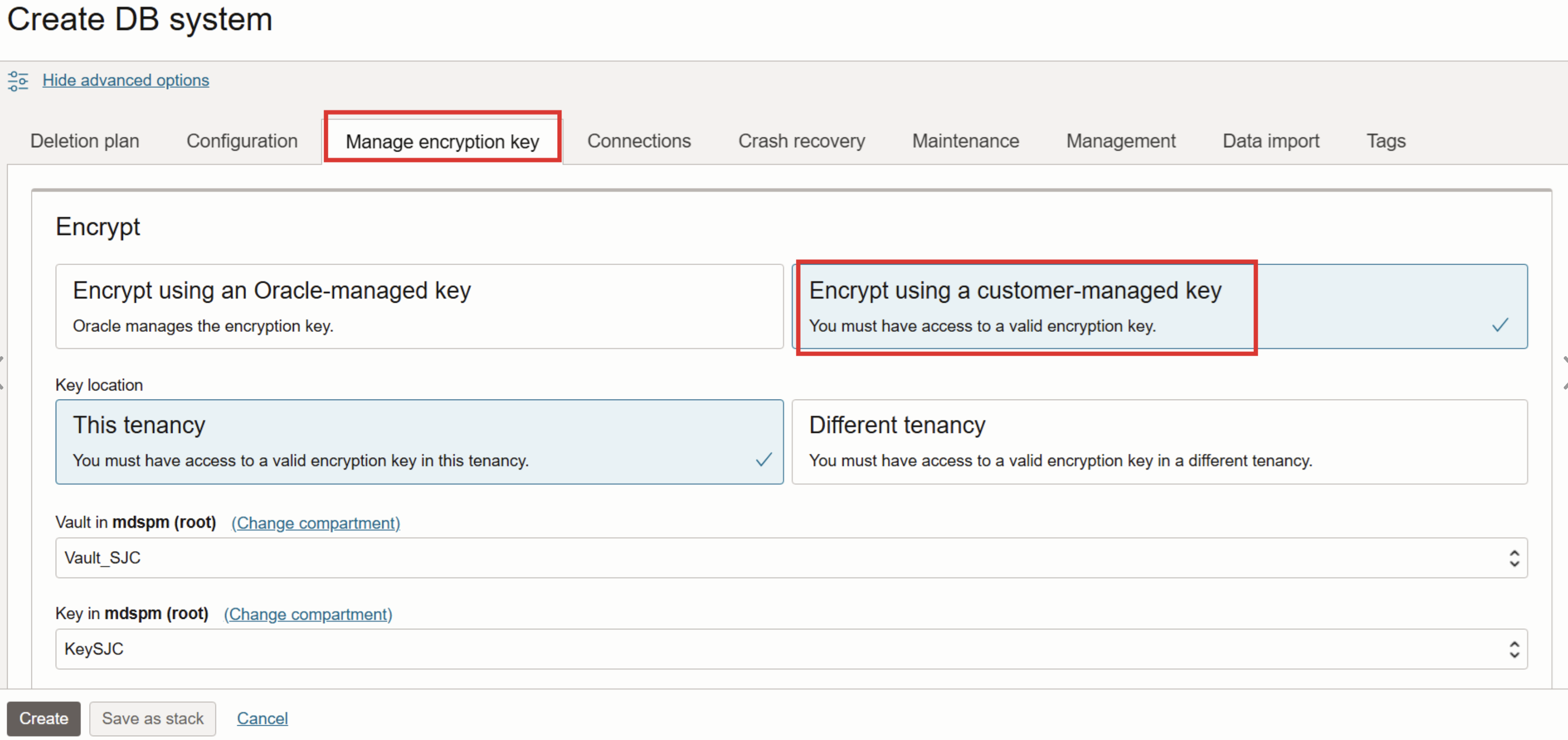1568x740 pixels.
Task: Expand the Vault_SJC vault dropdown
Action: (x=791, y=557)
